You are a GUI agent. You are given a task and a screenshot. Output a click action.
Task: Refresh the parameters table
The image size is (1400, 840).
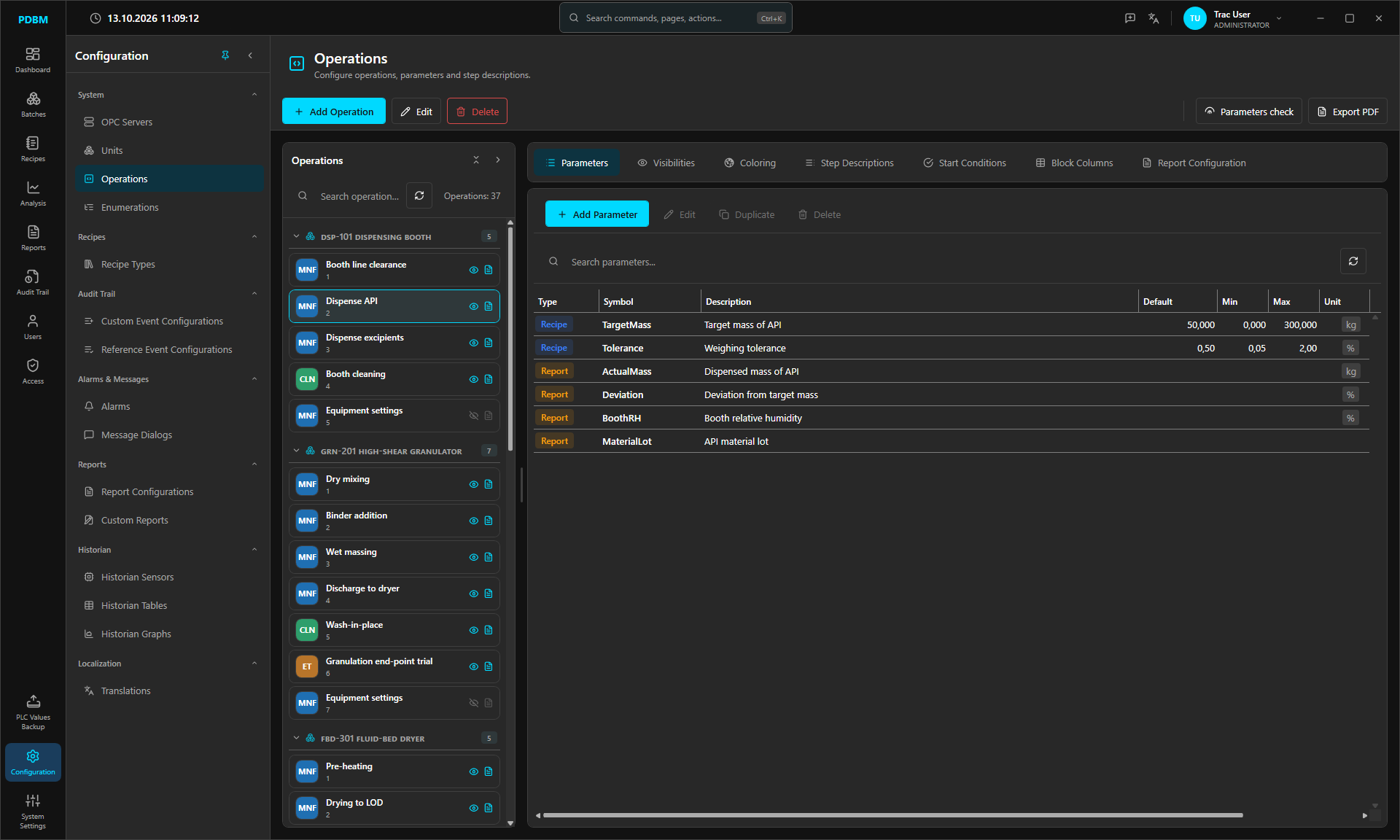1353,261
